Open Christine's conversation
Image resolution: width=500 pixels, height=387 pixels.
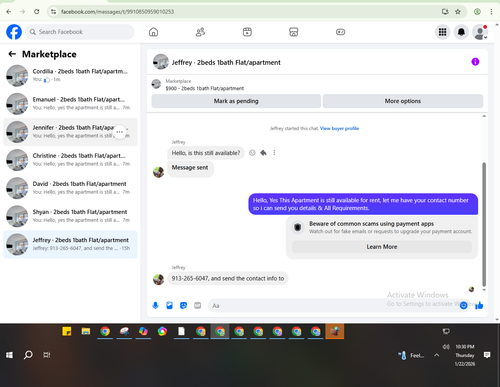[70, 160]
